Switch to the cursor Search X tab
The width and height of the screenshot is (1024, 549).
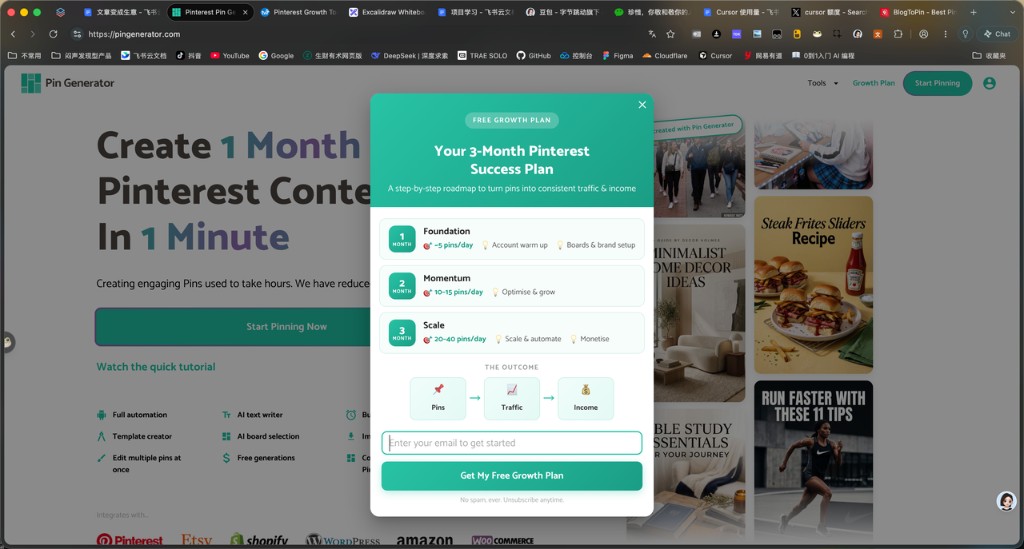coord(829,12)
